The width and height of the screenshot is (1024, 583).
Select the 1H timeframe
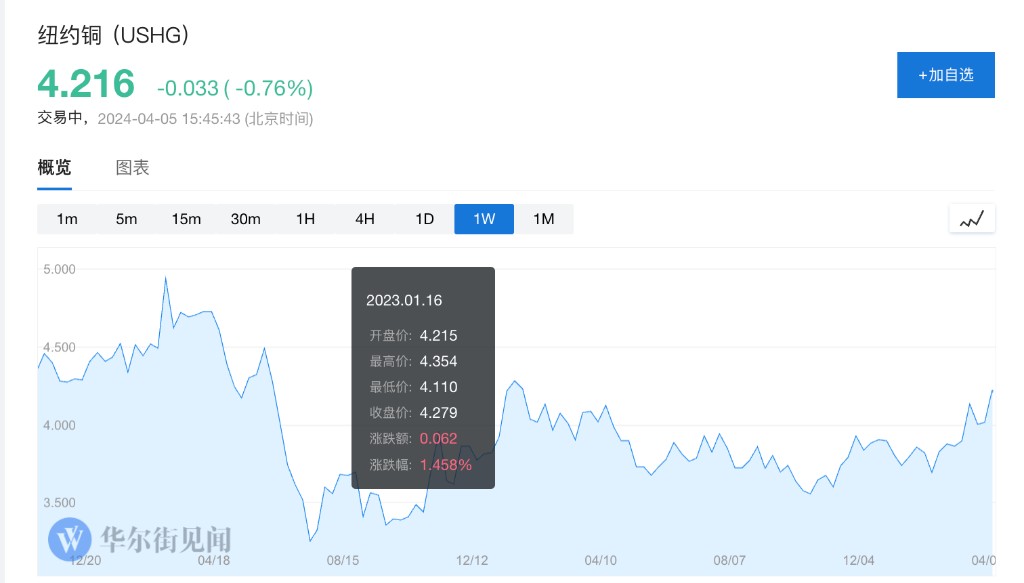305,219
